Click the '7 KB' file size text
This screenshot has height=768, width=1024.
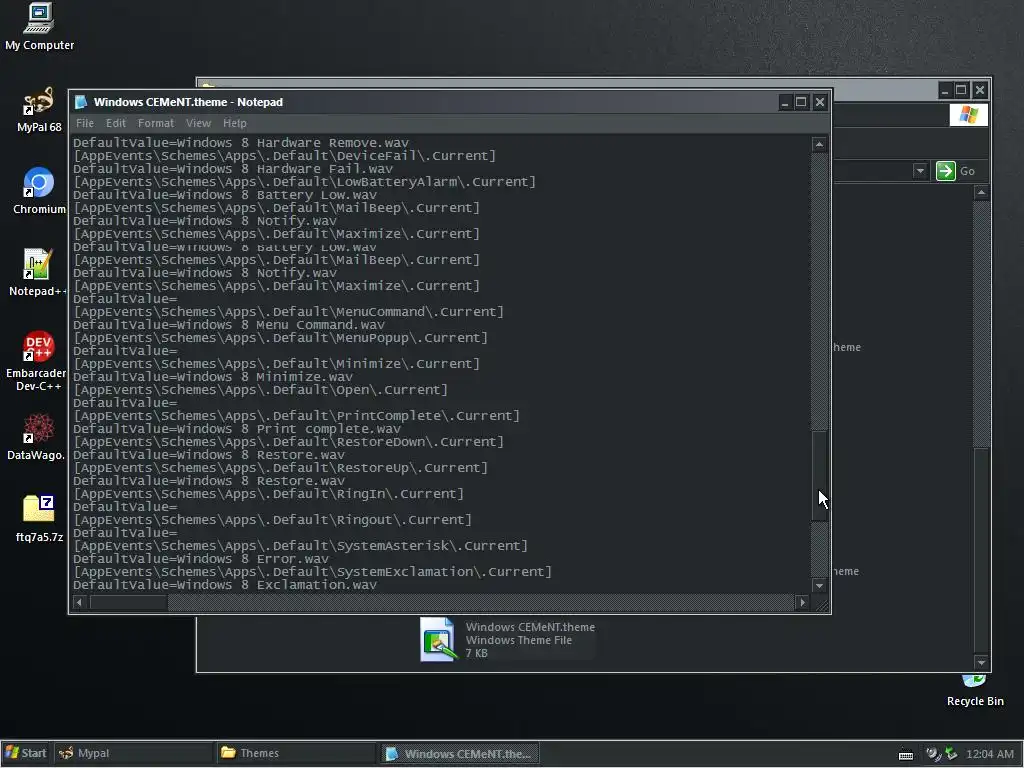(x=476, y=653)
